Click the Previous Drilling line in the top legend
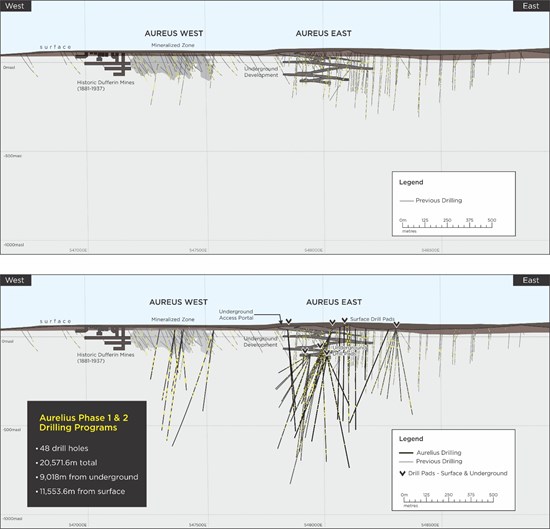Image resolution: width=550 pixels, height=529 pixels. click(x=407, y=201)
